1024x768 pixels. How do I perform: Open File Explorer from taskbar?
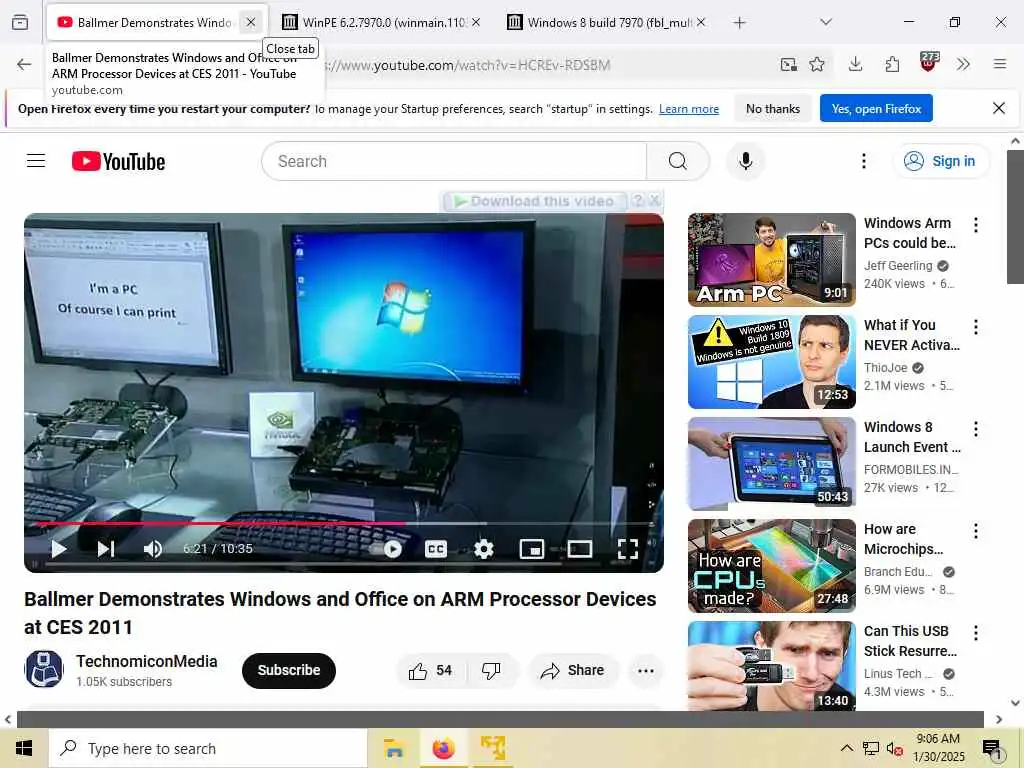[394, 748]
